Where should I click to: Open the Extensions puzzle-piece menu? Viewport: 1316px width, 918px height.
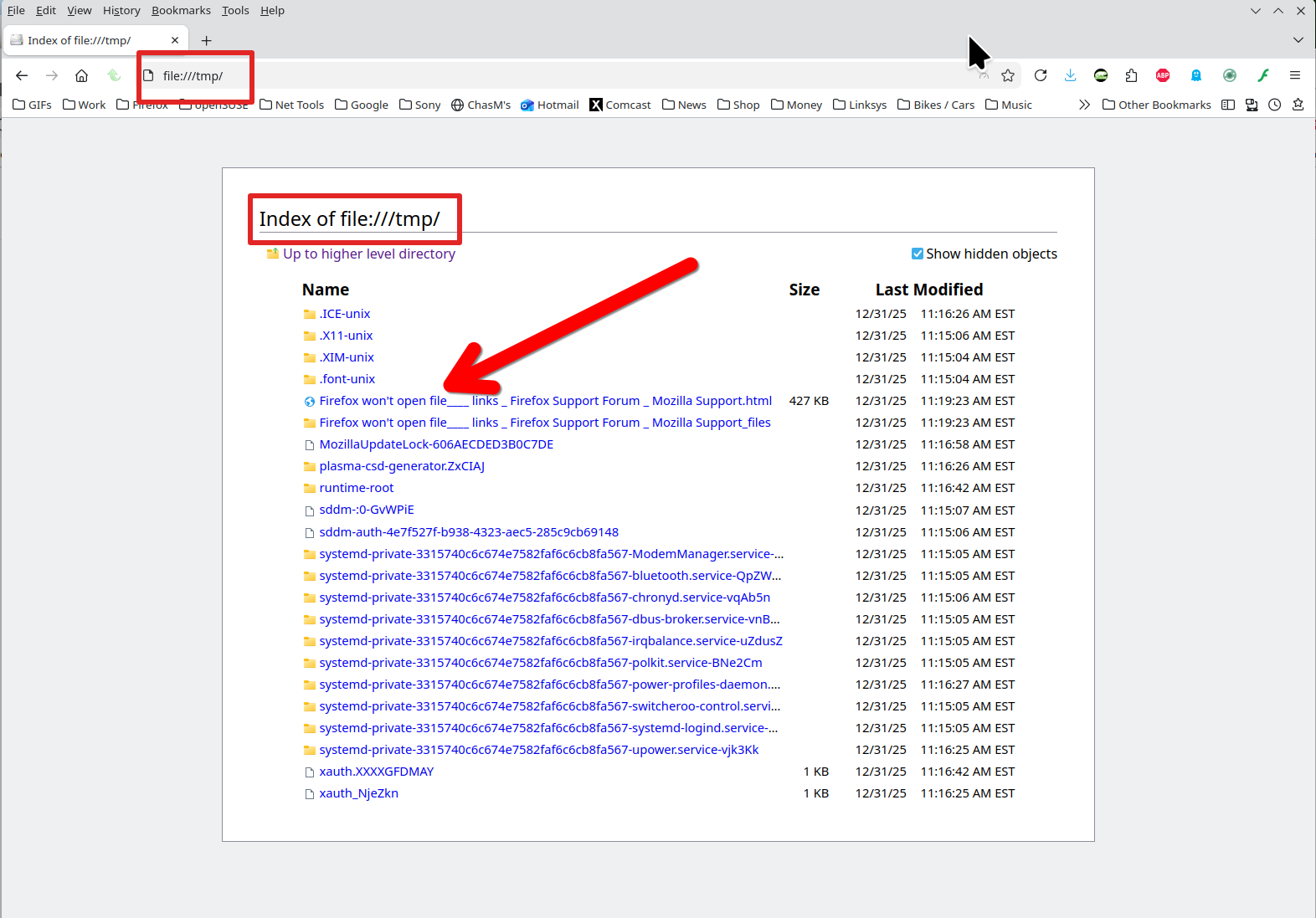click(x=1131, y=75)
